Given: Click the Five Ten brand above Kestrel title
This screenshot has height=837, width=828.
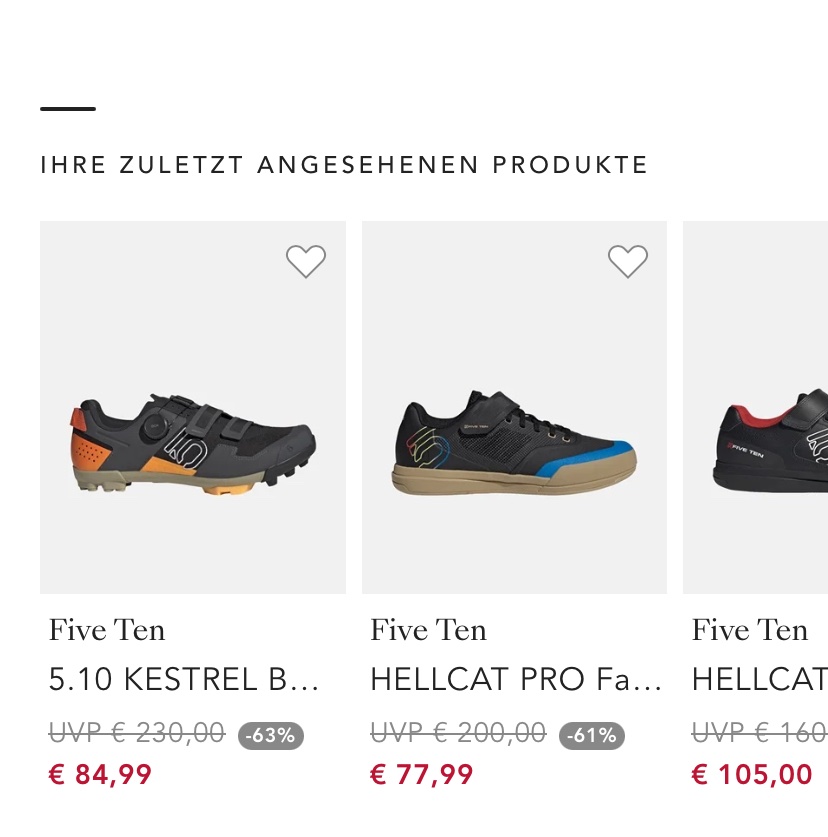Looking at the screenshot, I should [x=107, y=630].
